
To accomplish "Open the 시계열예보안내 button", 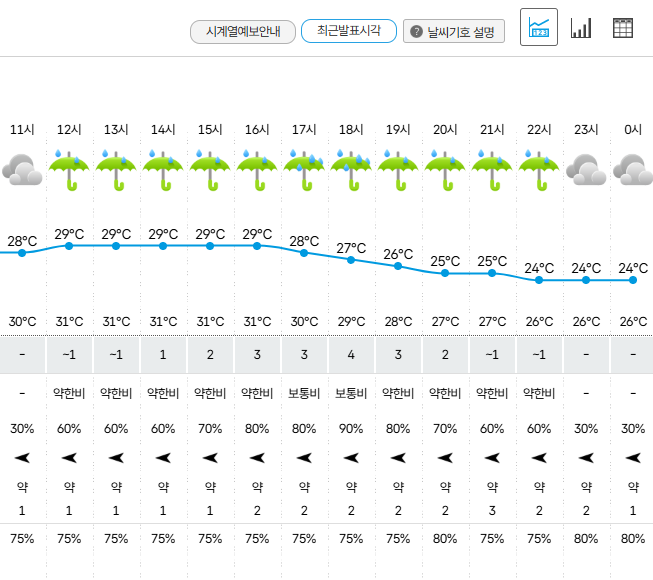I will (243, 32).
